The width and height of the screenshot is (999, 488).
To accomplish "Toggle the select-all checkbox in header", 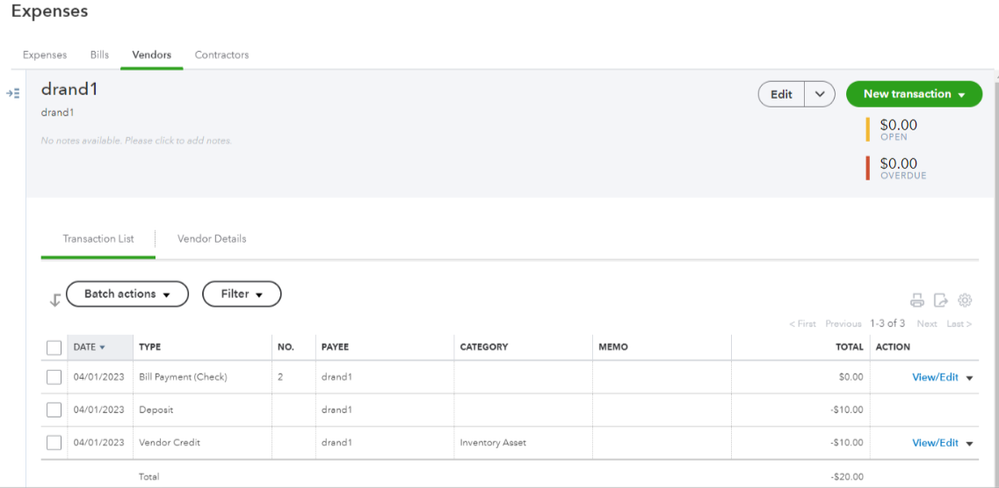I will (x=54, y=348).
